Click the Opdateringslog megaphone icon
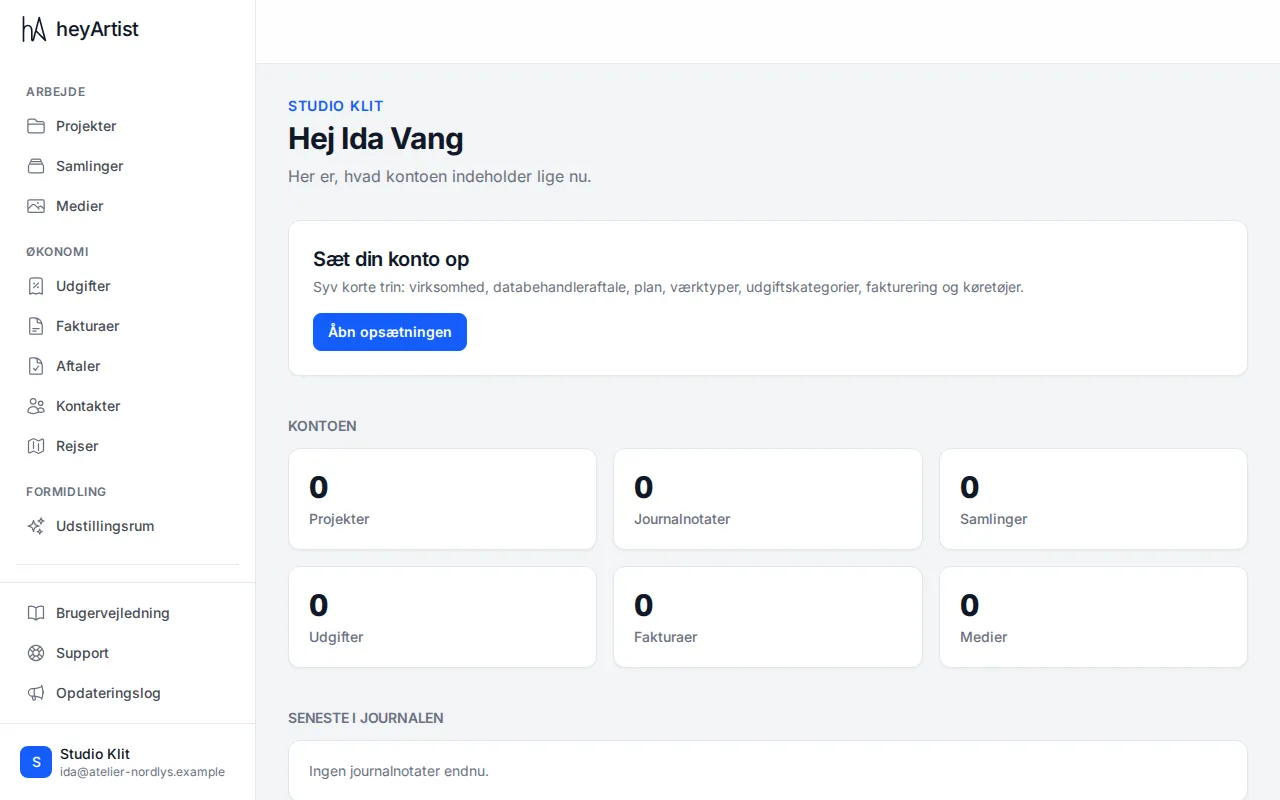Screen dimensions: 1280x800 click(x=36, y=693)
